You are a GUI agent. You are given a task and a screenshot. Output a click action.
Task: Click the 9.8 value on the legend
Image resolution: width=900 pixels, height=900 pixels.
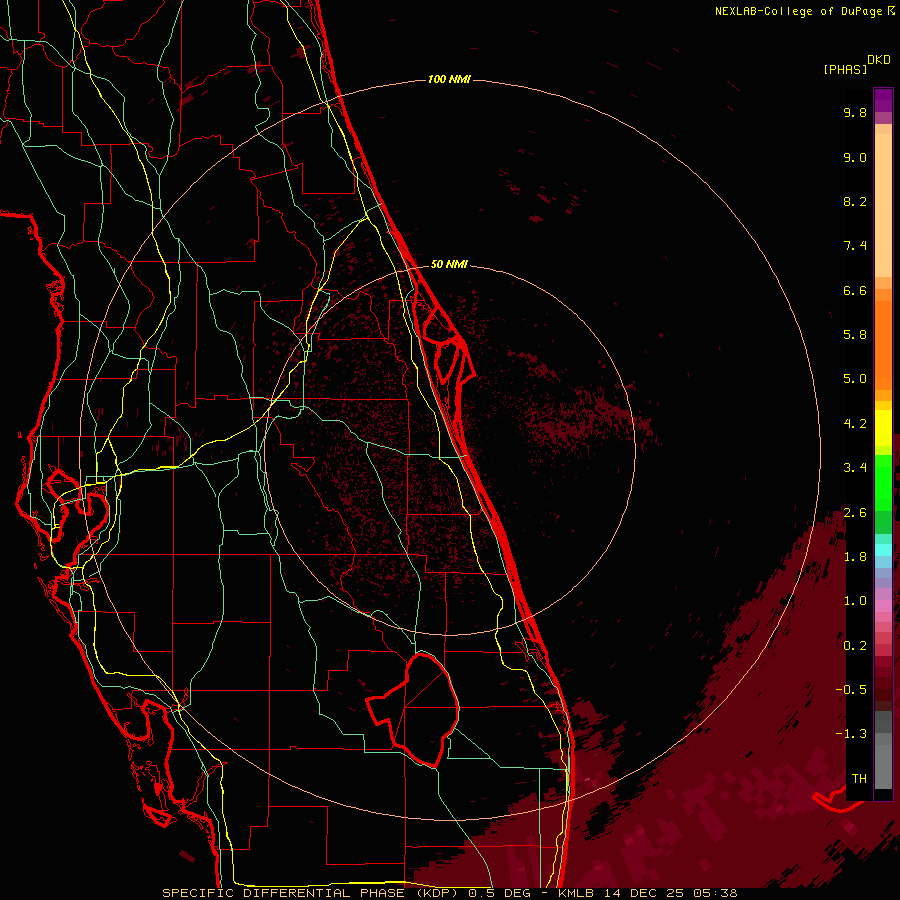pyautogui.click(x=854, y=113)
